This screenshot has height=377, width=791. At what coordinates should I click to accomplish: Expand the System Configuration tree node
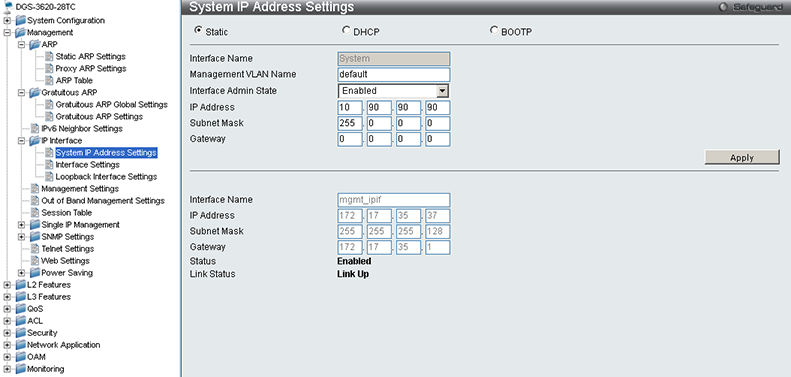click(x=7, y=21)
